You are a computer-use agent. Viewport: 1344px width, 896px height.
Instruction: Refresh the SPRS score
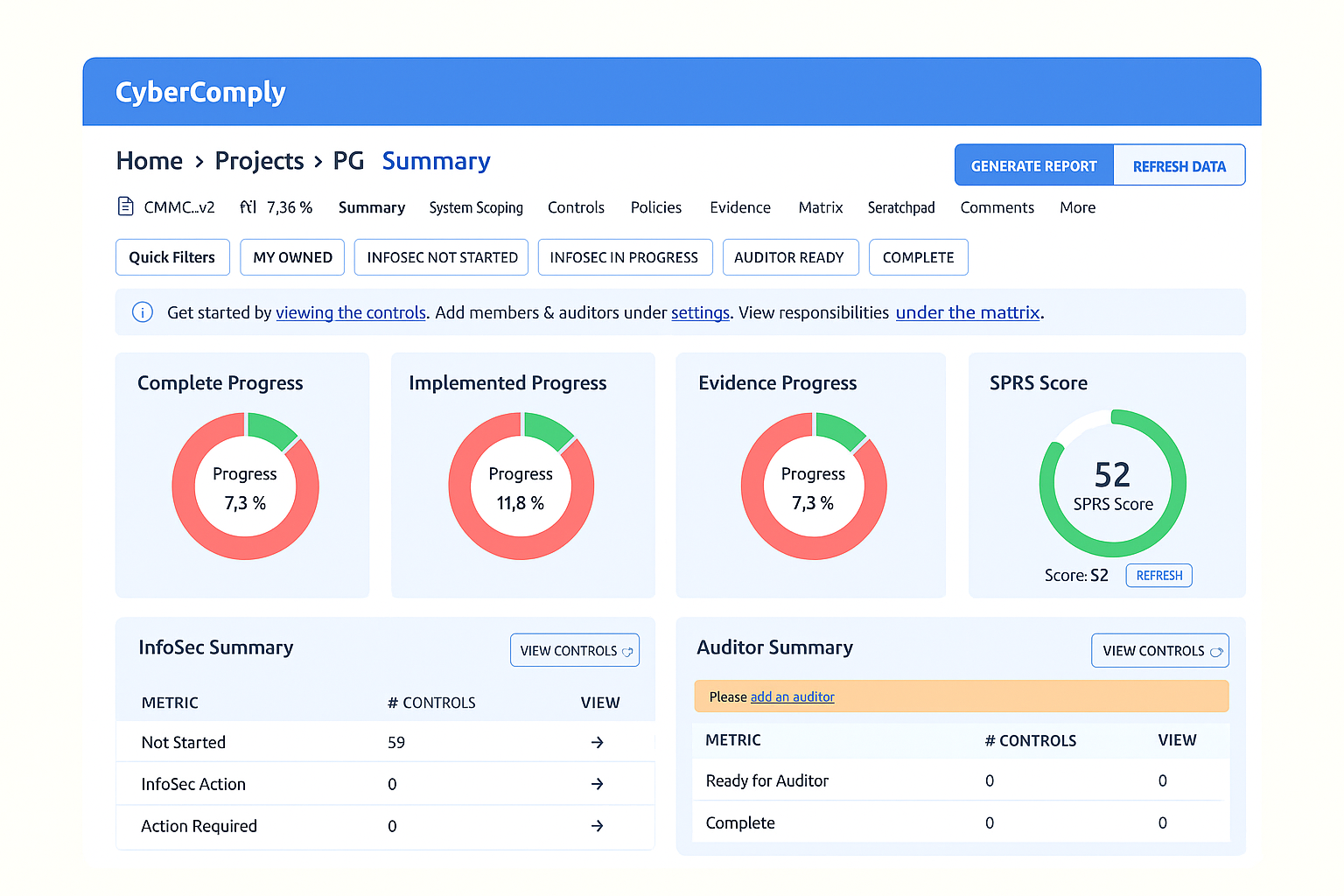1158,575
